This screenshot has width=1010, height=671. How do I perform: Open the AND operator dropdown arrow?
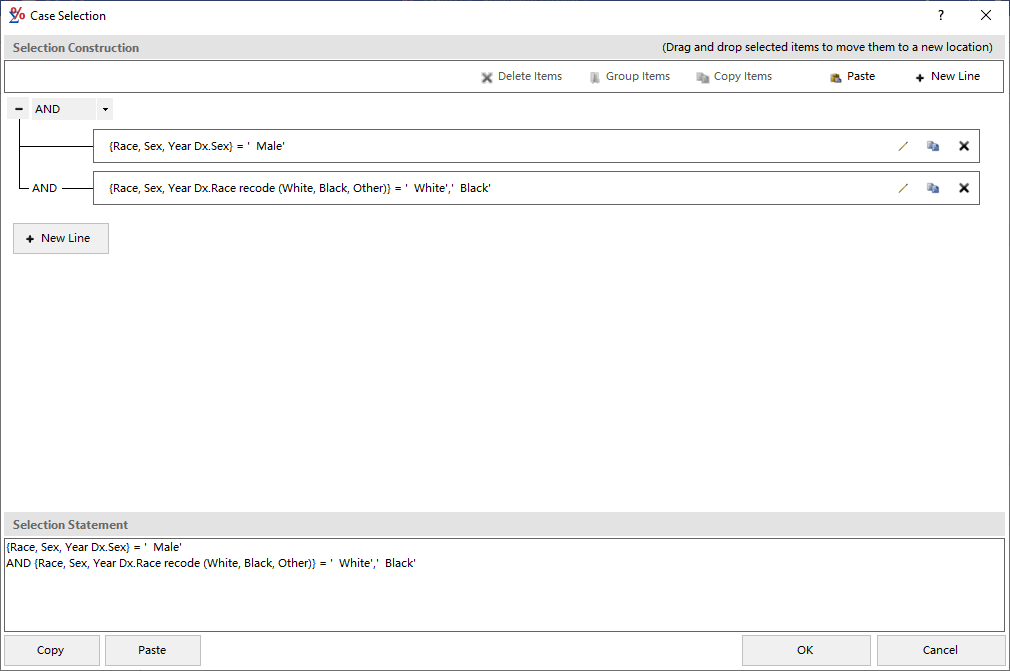point(105,109)
